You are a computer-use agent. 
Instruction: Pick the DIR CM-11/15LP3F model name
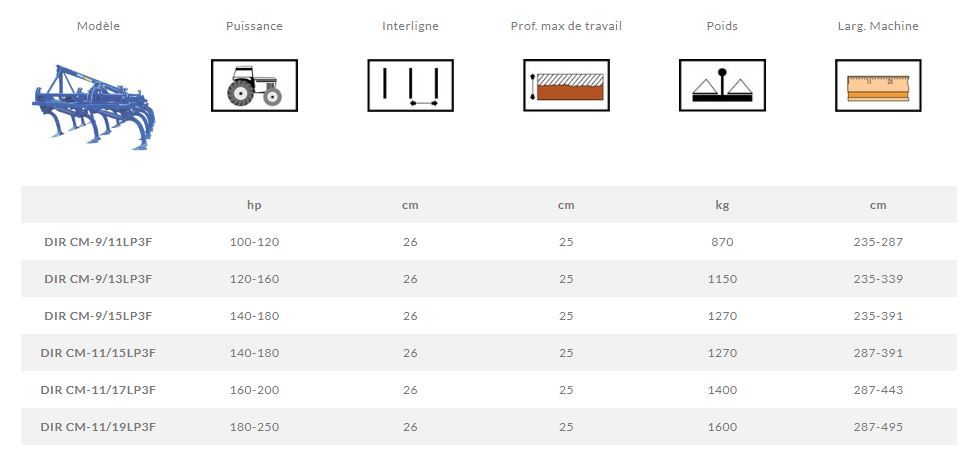98,353
